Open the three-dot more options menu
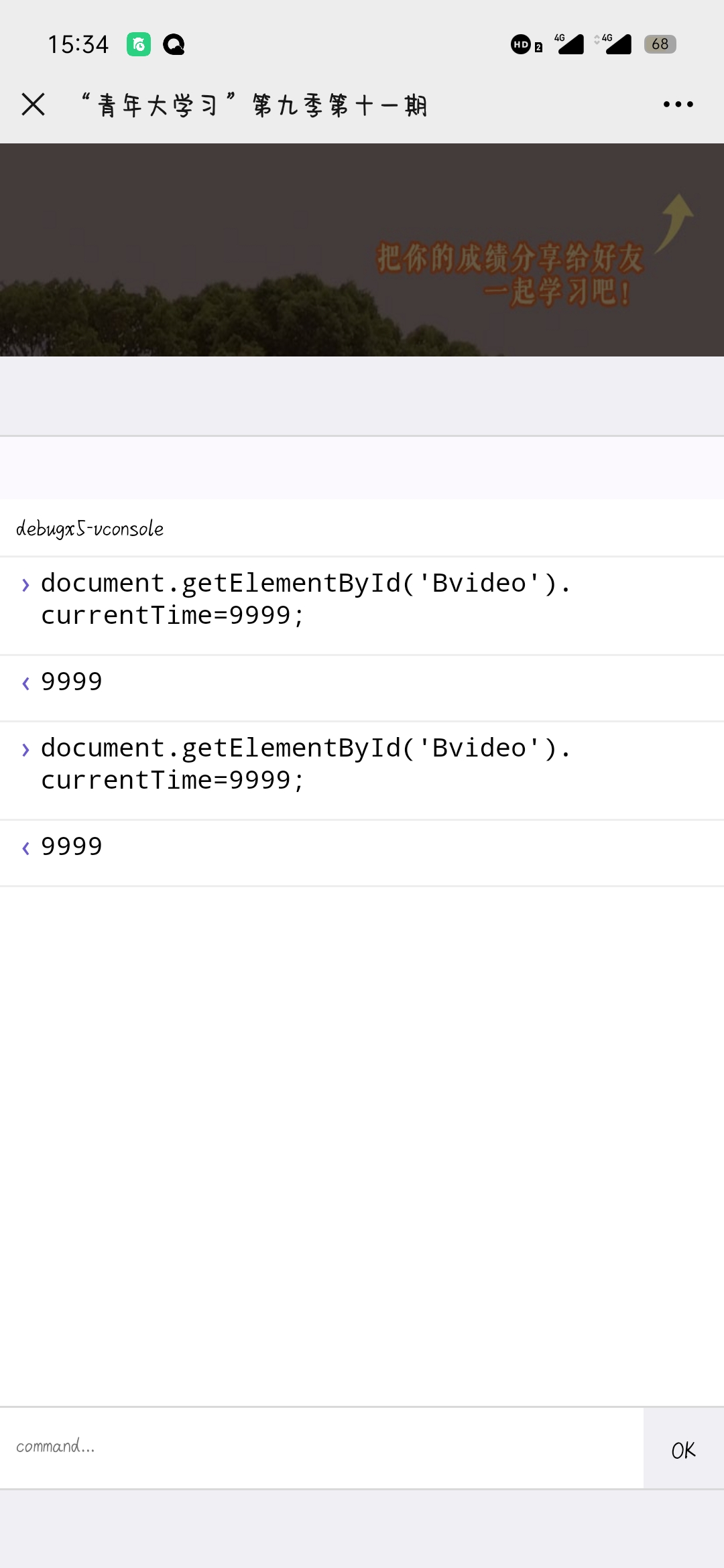 tap(678, 105)
